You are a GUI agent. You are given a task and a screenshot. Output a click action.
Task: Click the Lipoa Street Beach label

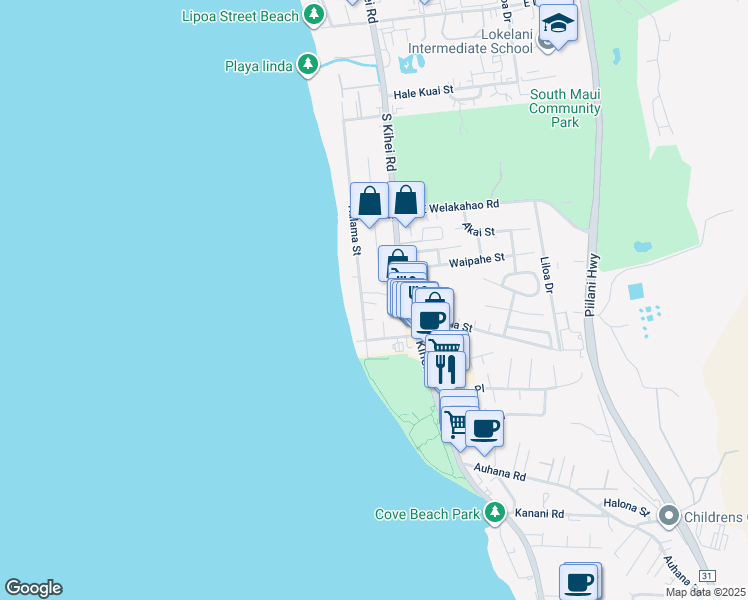click(240, 16)
